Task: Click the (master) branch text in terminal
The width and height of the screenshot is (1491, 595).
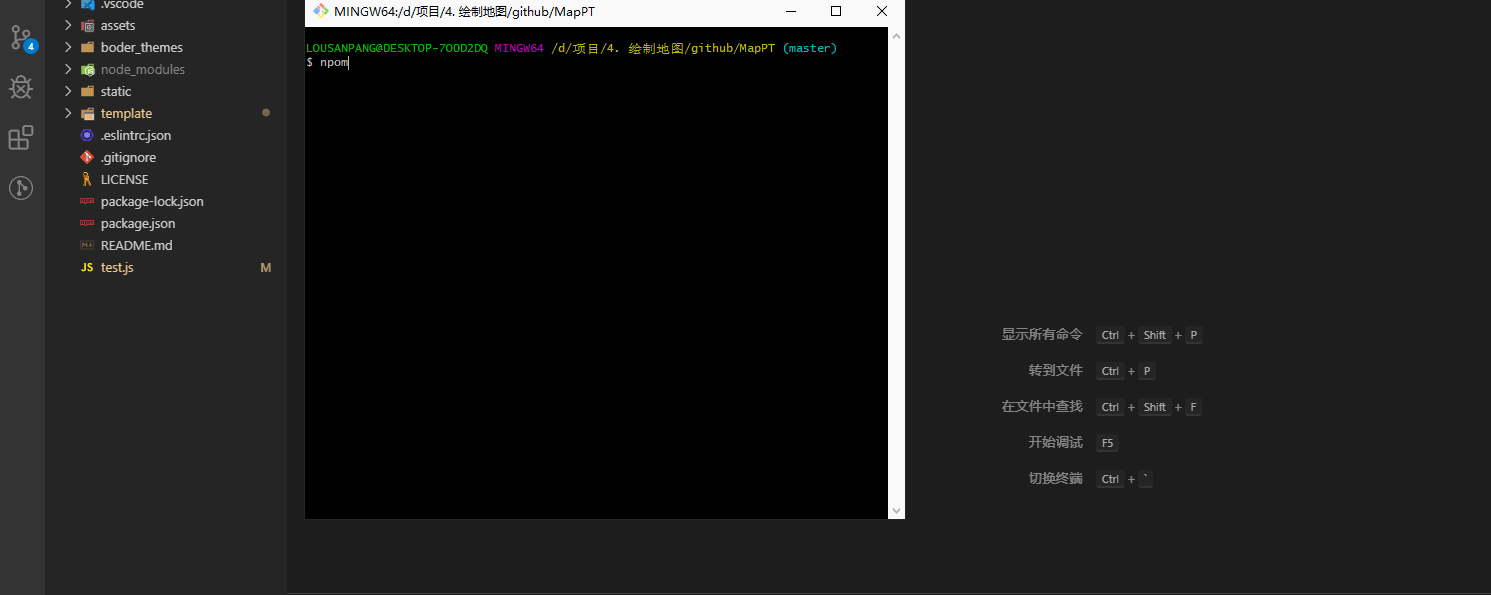Action: point(810,48)
